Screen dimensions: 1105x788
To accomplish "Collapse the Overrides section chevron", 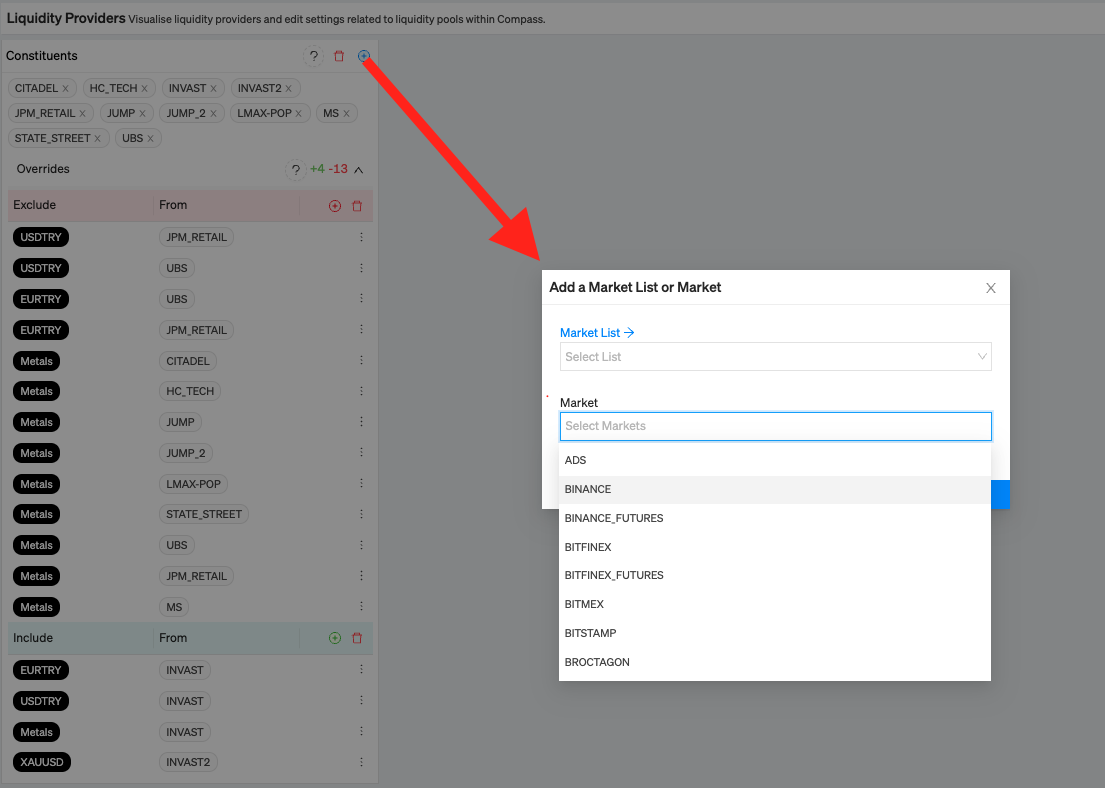I will point(359,170).
